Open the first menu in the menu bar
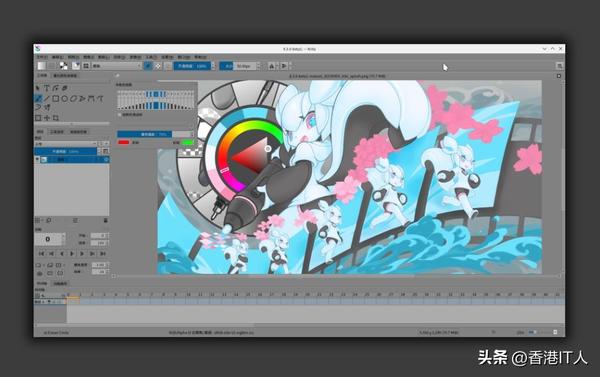The image size is (600, 377). [x=42, y=57]
